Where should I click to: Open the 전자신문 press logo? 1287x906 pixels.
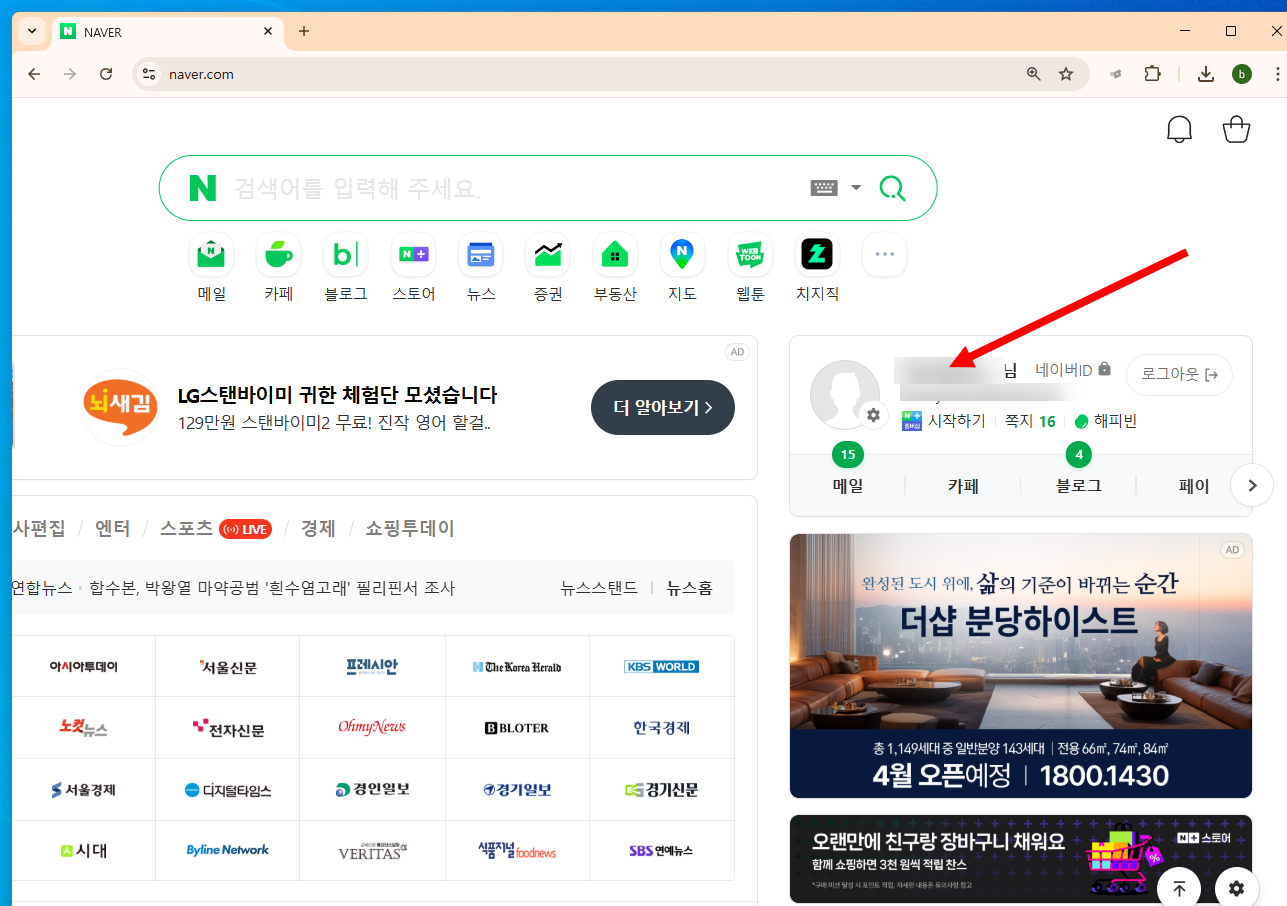[x=228, y=728]
